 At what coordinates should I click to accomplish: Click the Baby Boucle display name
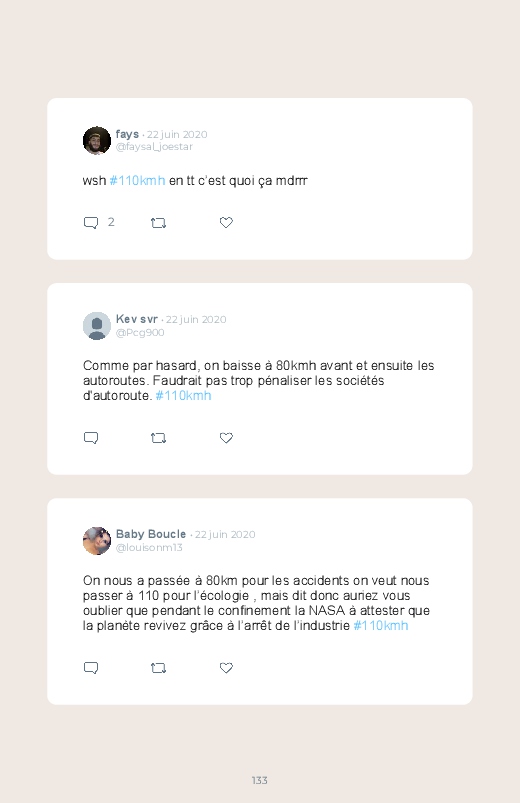pyautogui.click(x=151, y=534)
